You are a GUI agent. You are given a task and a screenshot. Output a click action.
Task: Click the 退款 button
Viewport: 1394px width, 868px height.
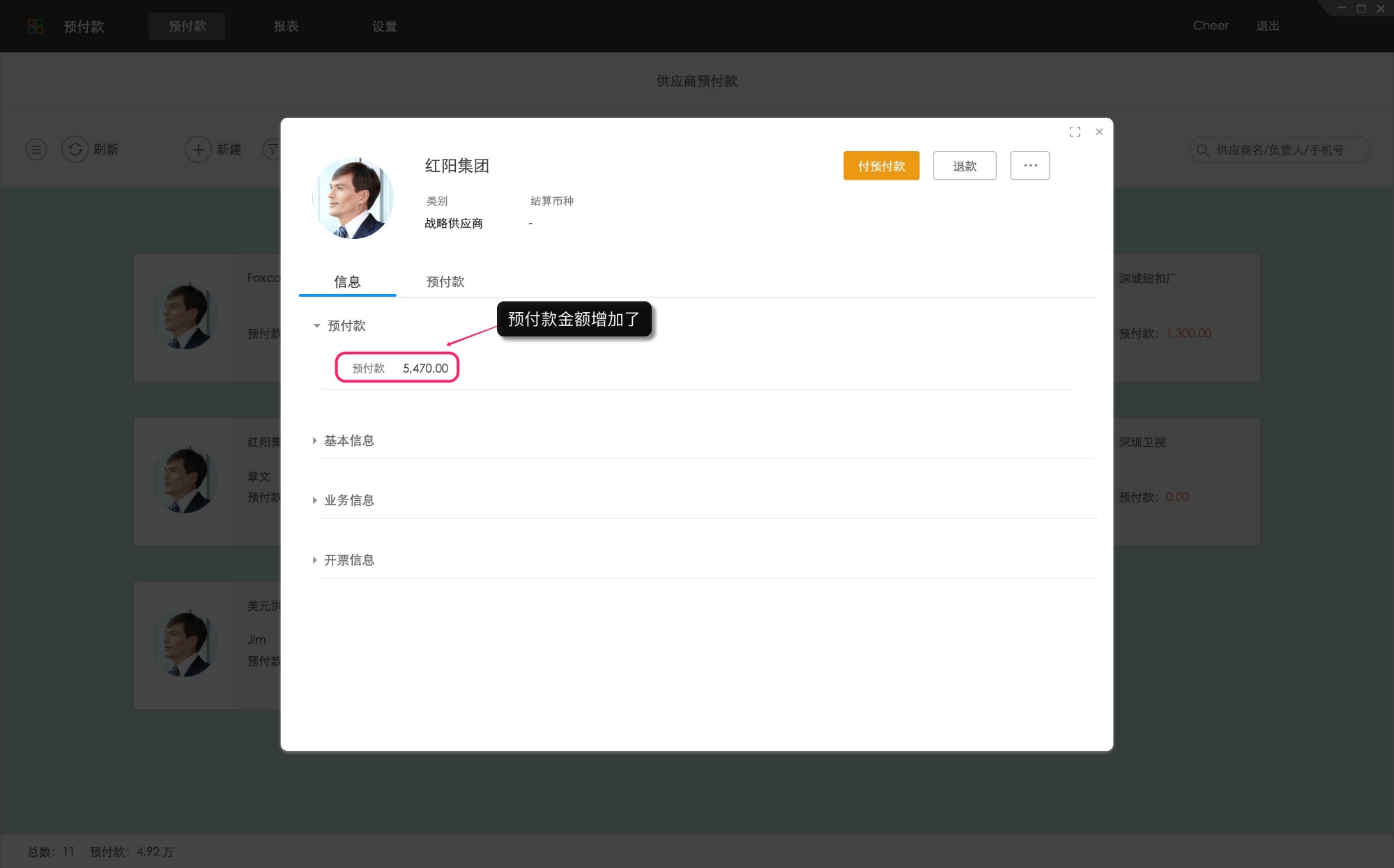(965, 166)
